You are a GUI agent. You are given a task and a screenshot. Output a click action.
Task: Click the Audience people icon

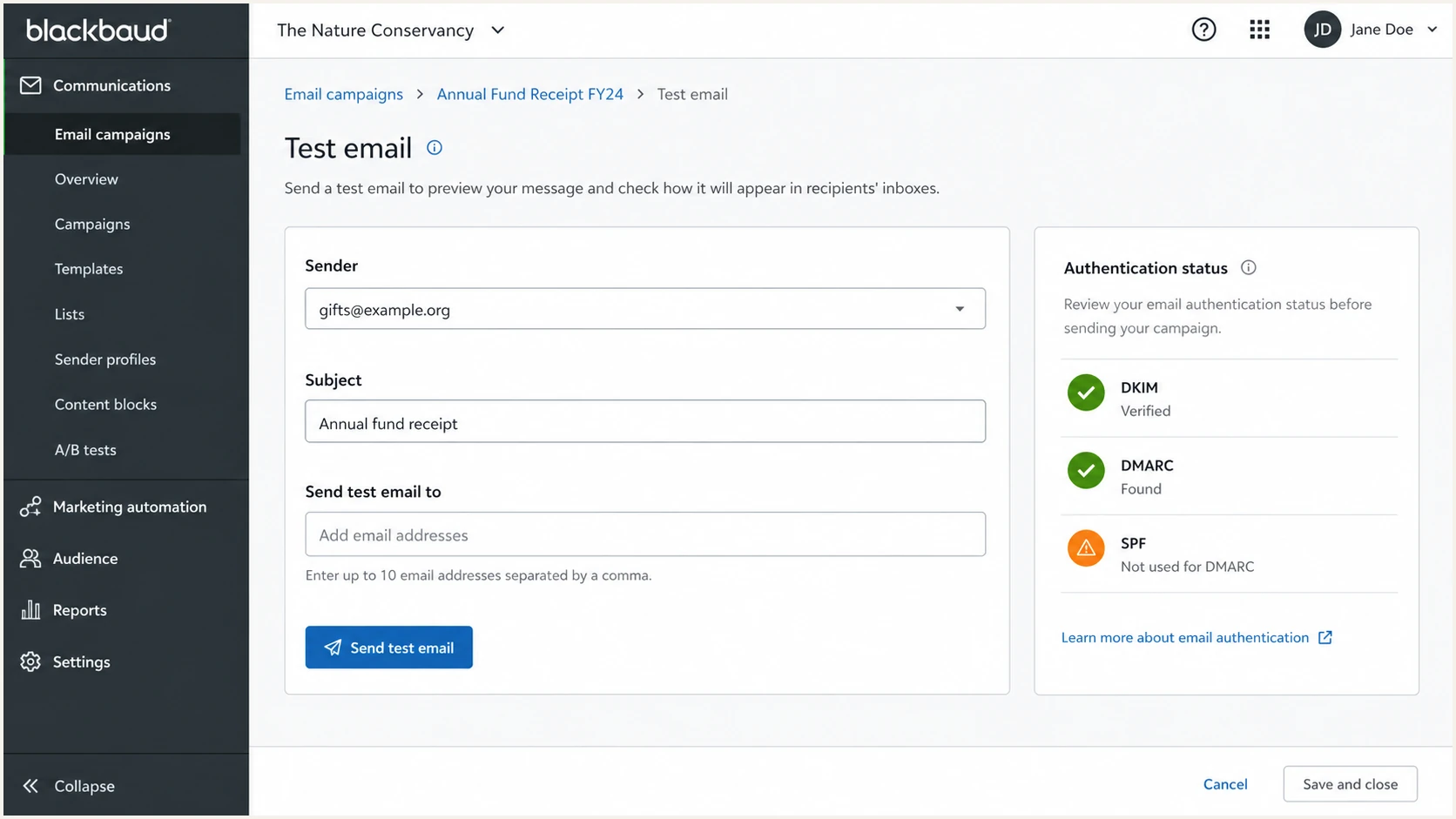click(30, 558)
